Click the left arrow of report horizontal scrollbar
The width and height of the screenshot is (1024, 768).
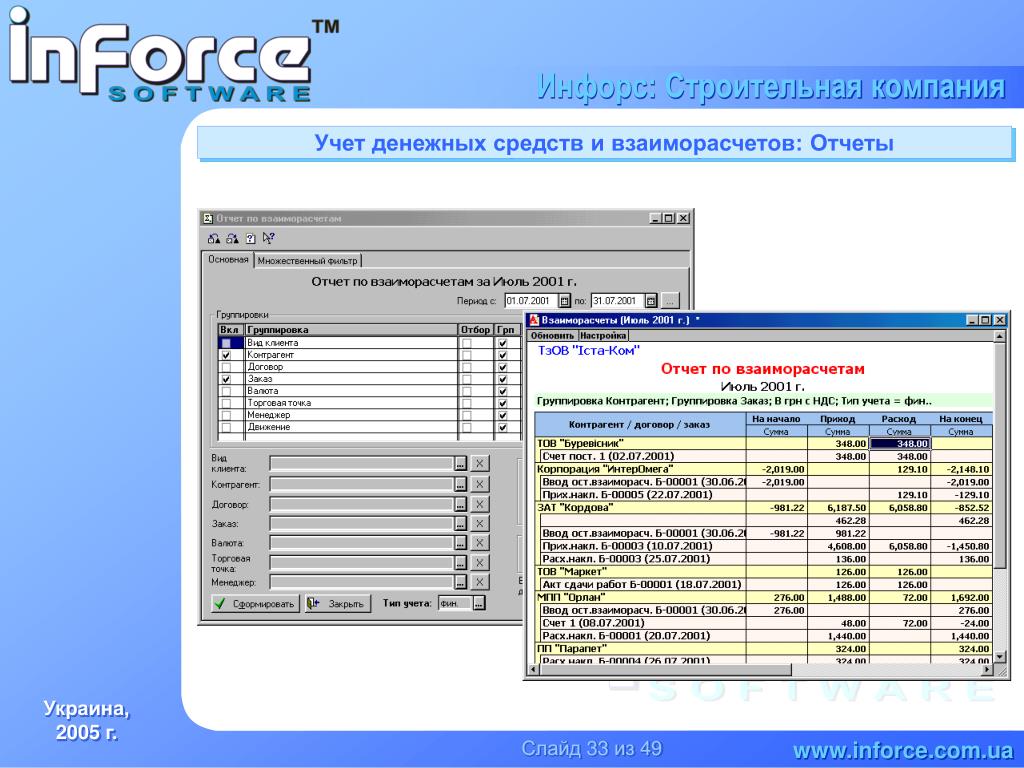(532, 670)
